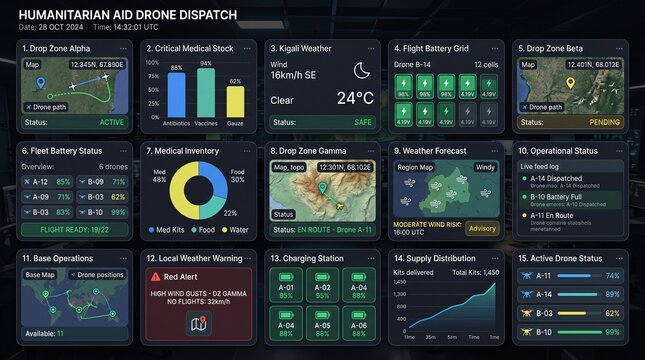Click the 12.345N, 67.890E coordinates label

(x=97, y=65)
